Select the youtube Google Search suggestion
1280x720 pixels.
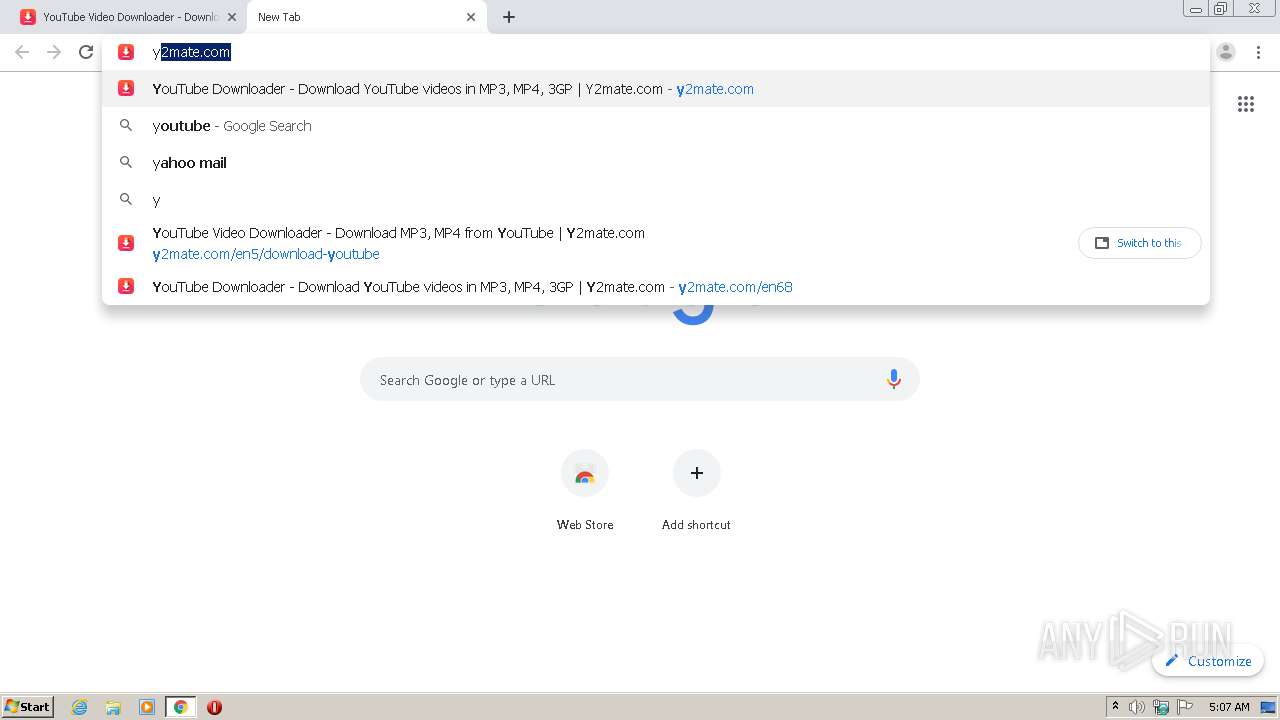[655, 126]
